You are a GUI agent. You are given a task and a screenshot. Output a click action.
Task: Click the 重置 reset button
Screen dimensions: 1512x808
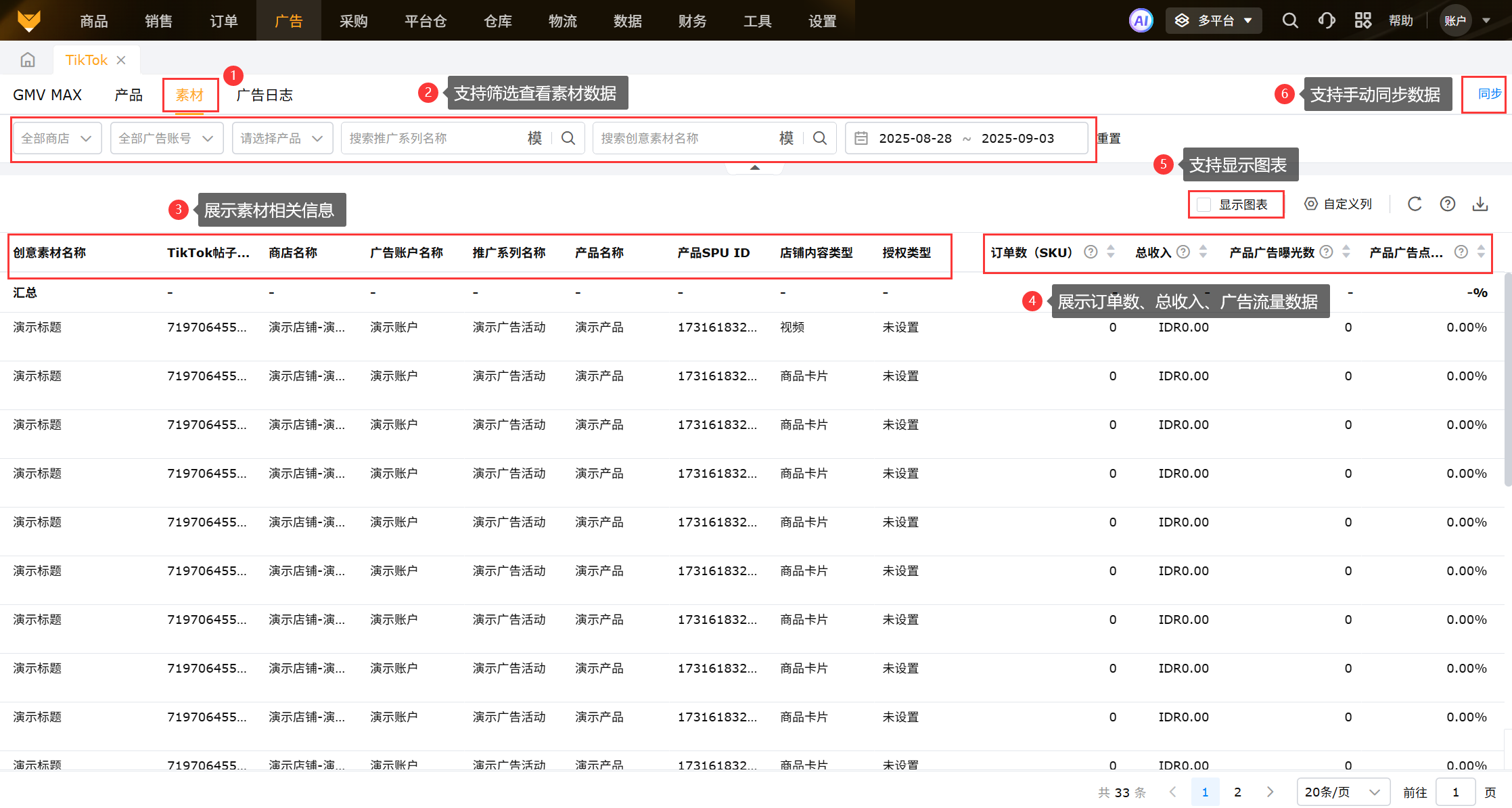pos(1109,138)
